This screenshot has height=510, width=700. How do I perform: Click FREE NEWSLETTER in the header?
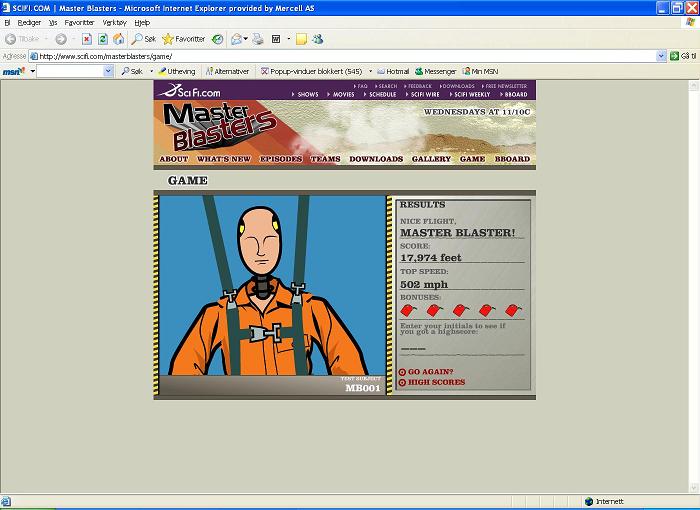504,86
